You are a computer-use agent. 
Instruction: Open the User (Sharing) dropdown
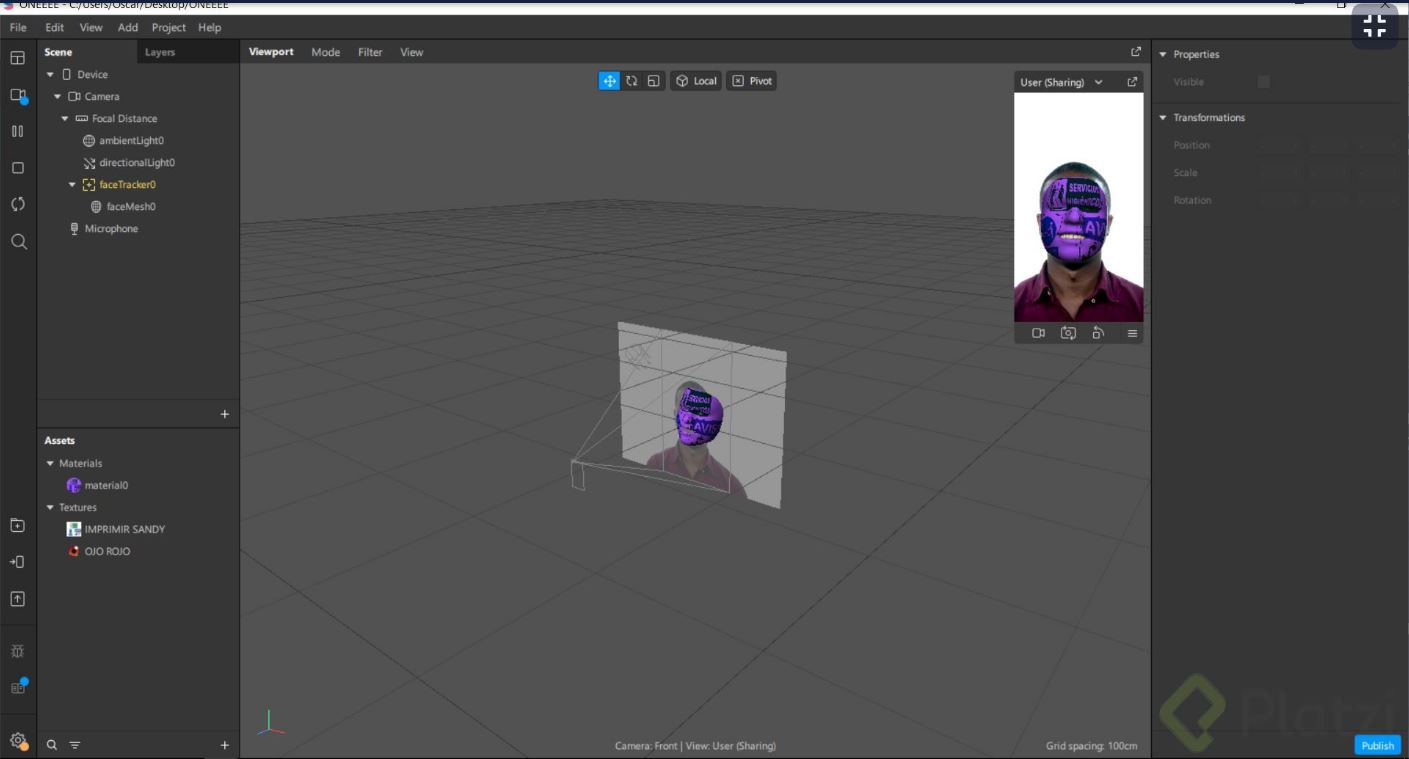(1062, 82)
